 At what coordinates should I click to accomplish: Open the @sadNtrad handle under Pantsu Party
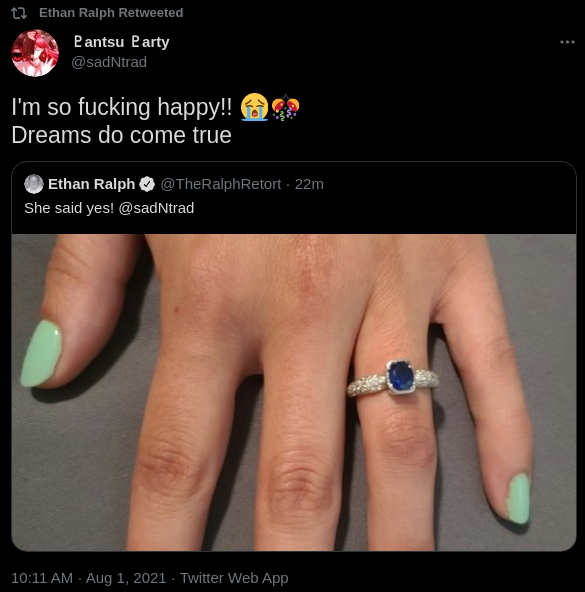point(109,62)
